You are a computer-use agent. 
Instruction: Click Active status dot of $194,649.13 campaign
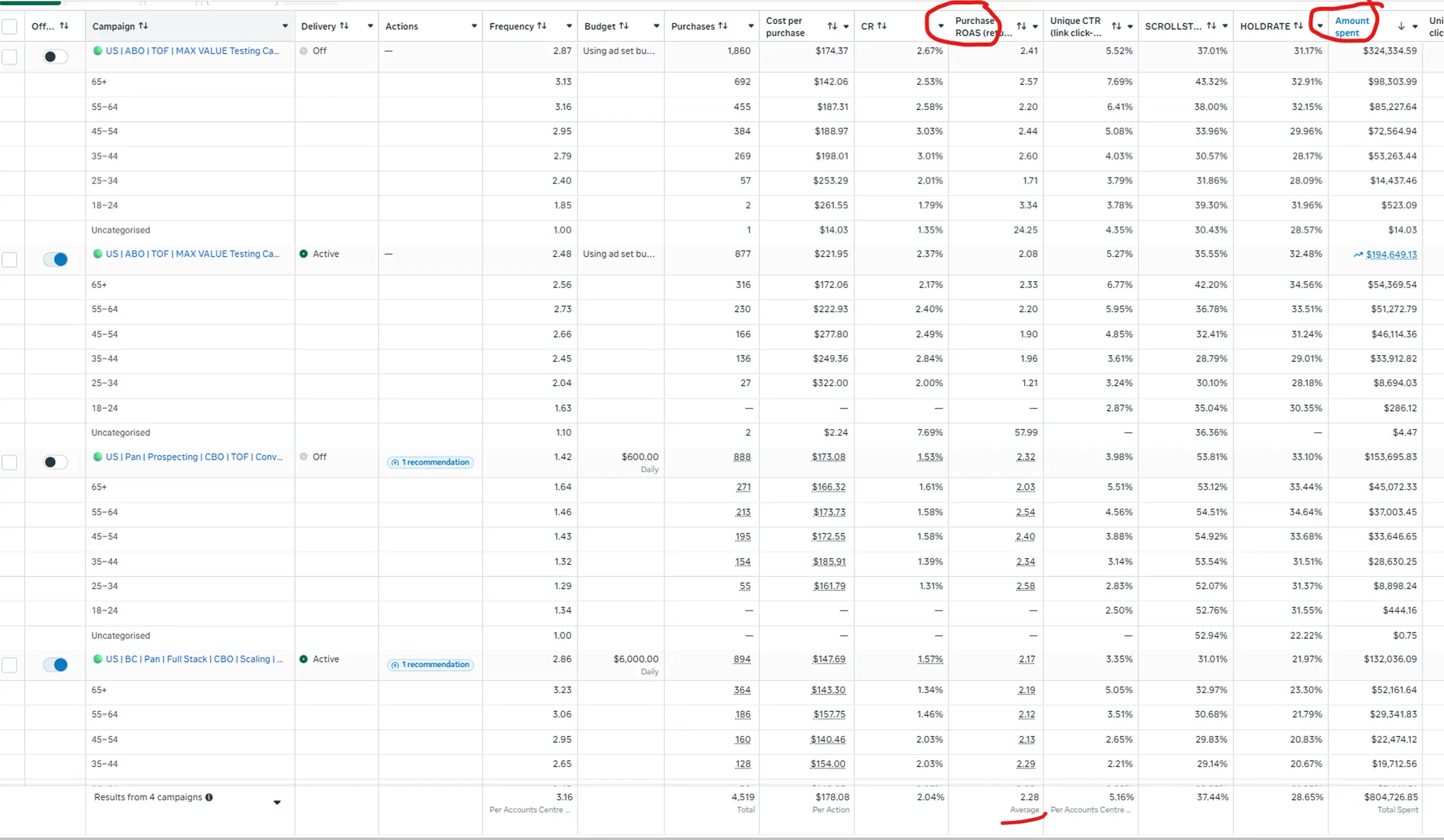tap(304, 254)
